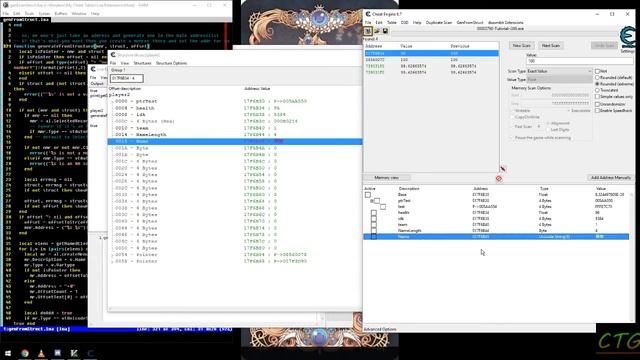Screen dimensions: 640x360
Task: Open the Value Type dropdown
Action: [559, 80]
